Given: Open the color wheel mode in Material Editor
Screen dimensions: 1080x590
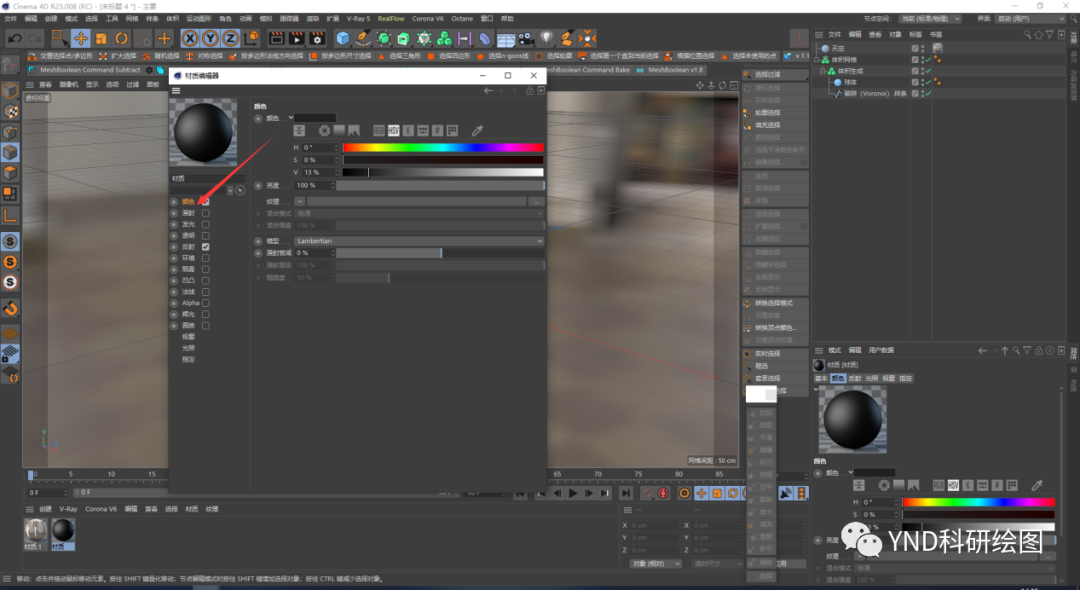Looking at the screenshot, I should [324, 130].
